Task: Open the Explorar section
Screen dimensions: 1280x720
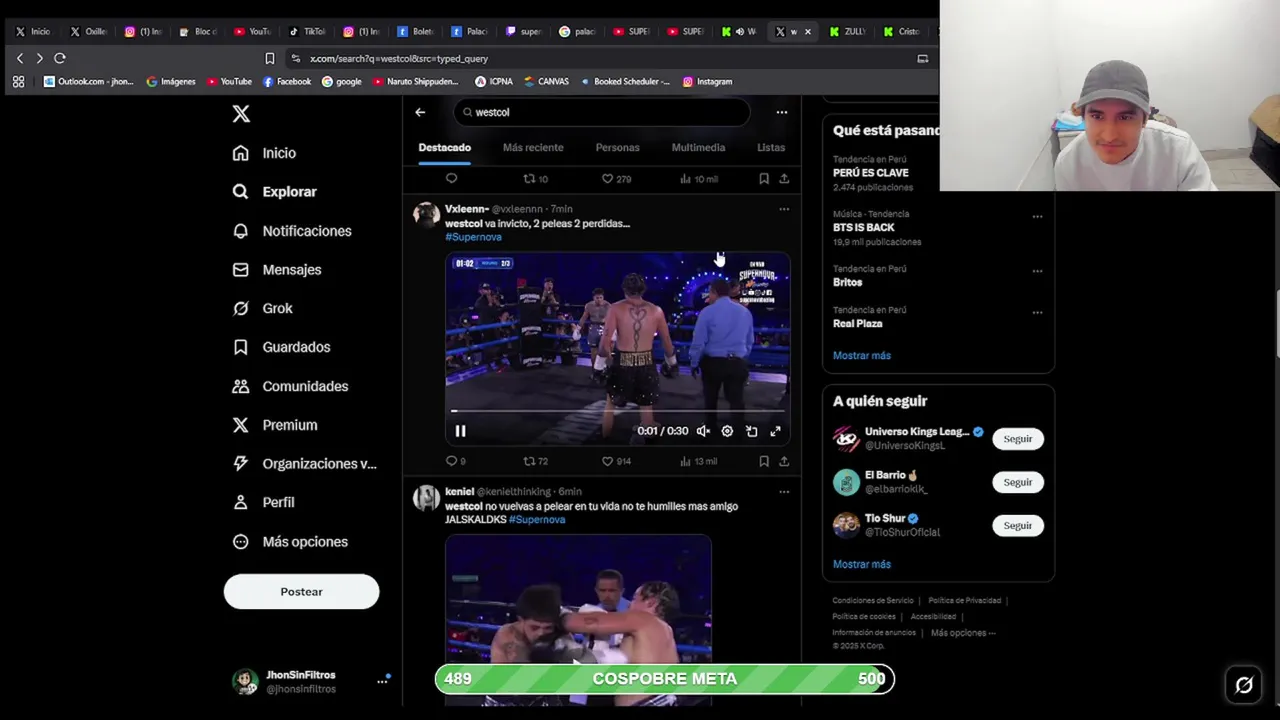Action: pos(274,192)
